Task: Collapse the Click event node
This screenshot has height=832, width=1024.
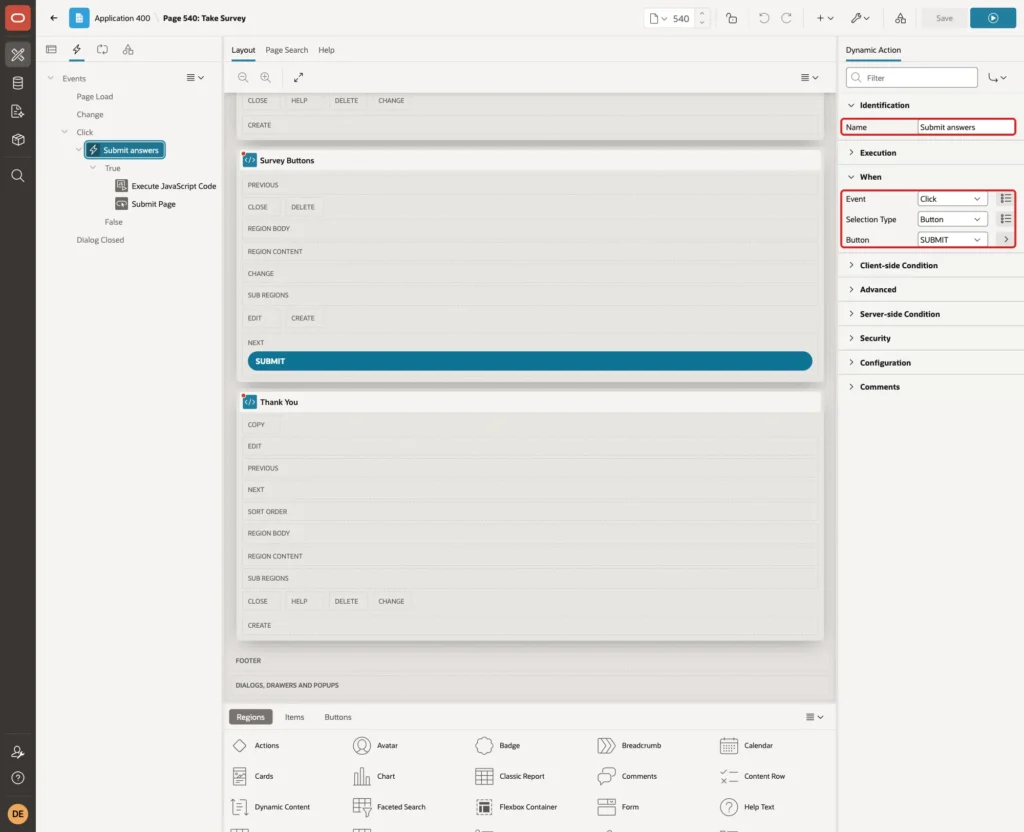Action: click(65, 132)
